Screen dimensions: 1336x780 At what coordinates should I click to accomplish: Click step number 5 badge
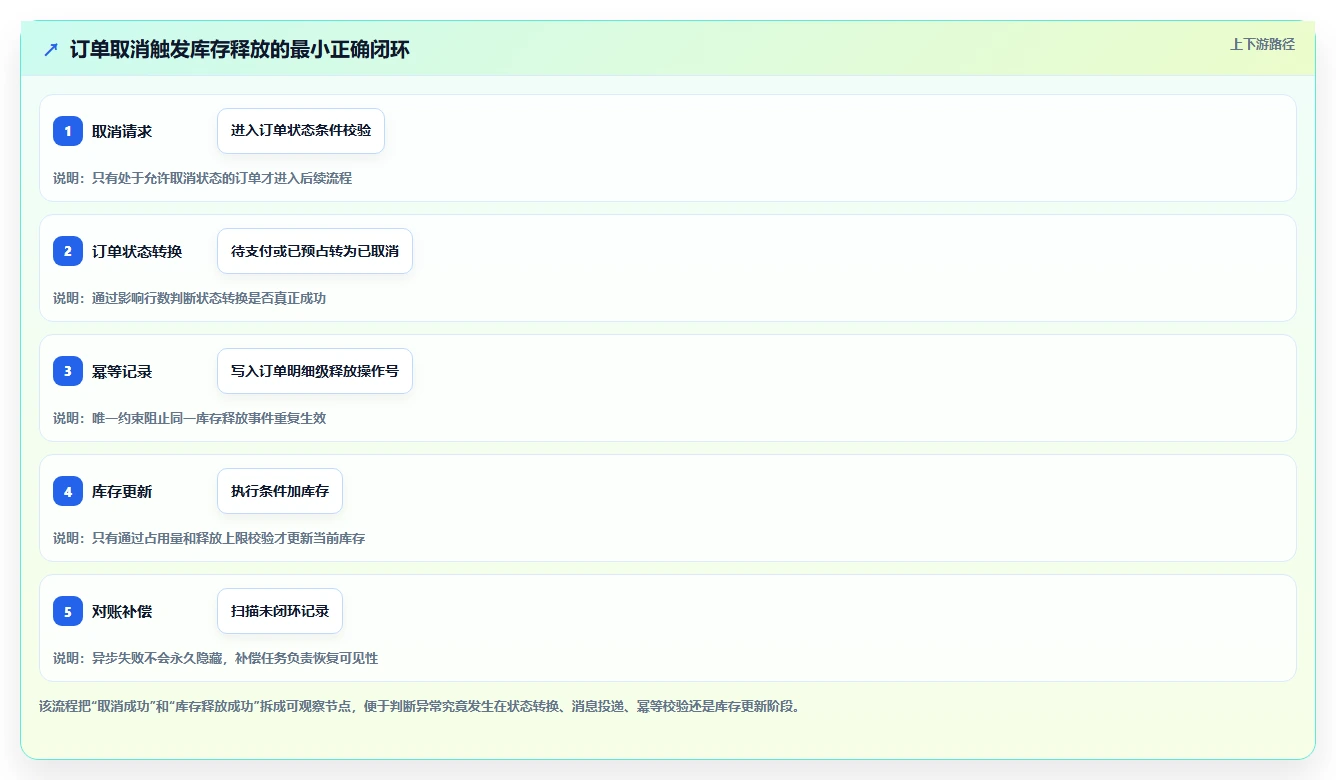(x=68, y=611)
